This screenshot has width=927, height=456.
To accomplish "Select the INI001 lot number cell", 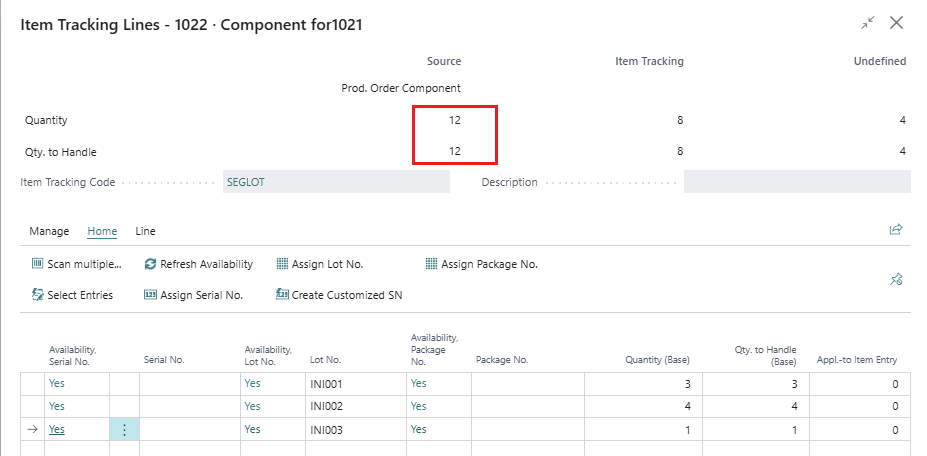I will (x=356, y=384).
